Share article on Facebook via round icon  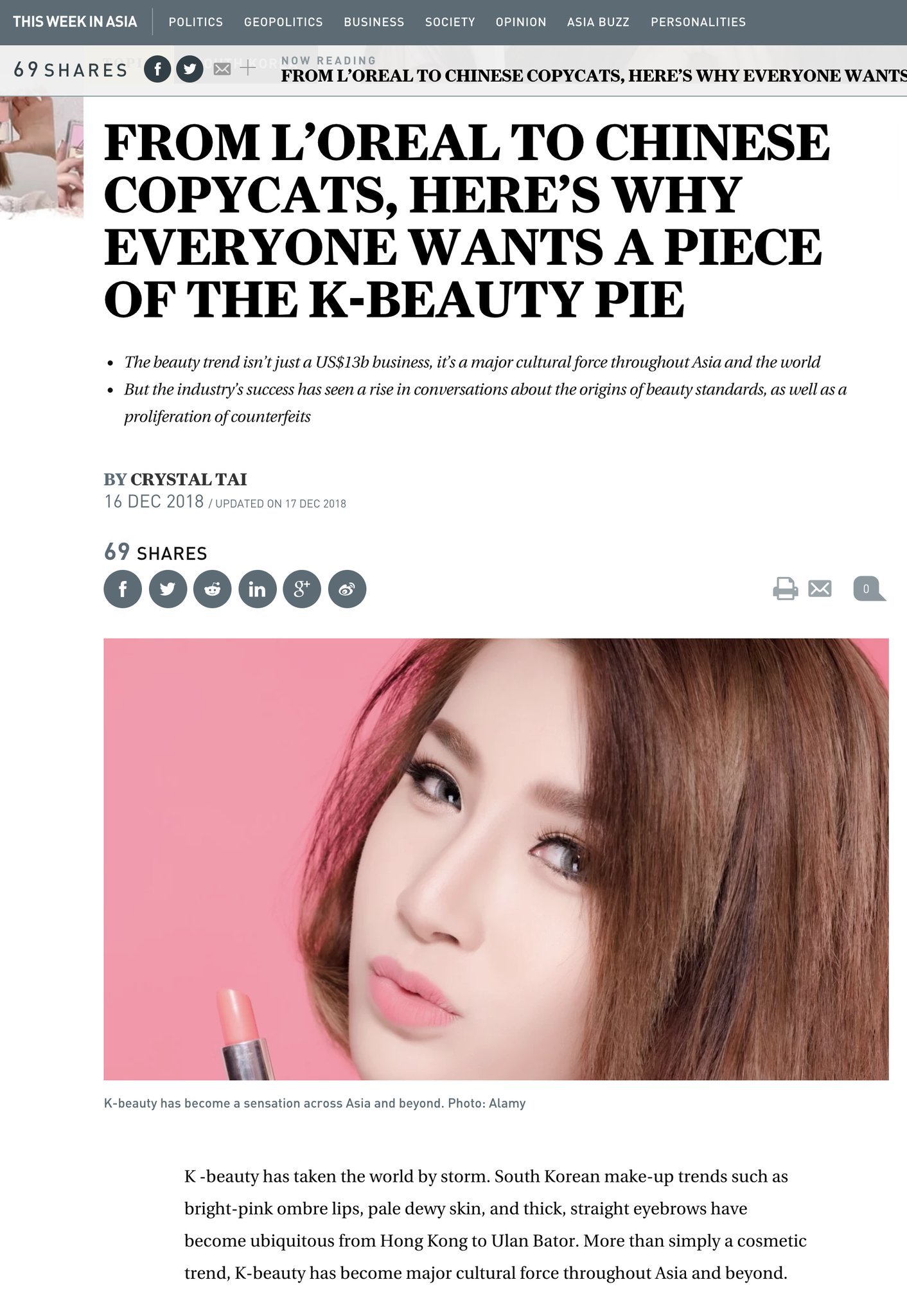pos(123,589)
